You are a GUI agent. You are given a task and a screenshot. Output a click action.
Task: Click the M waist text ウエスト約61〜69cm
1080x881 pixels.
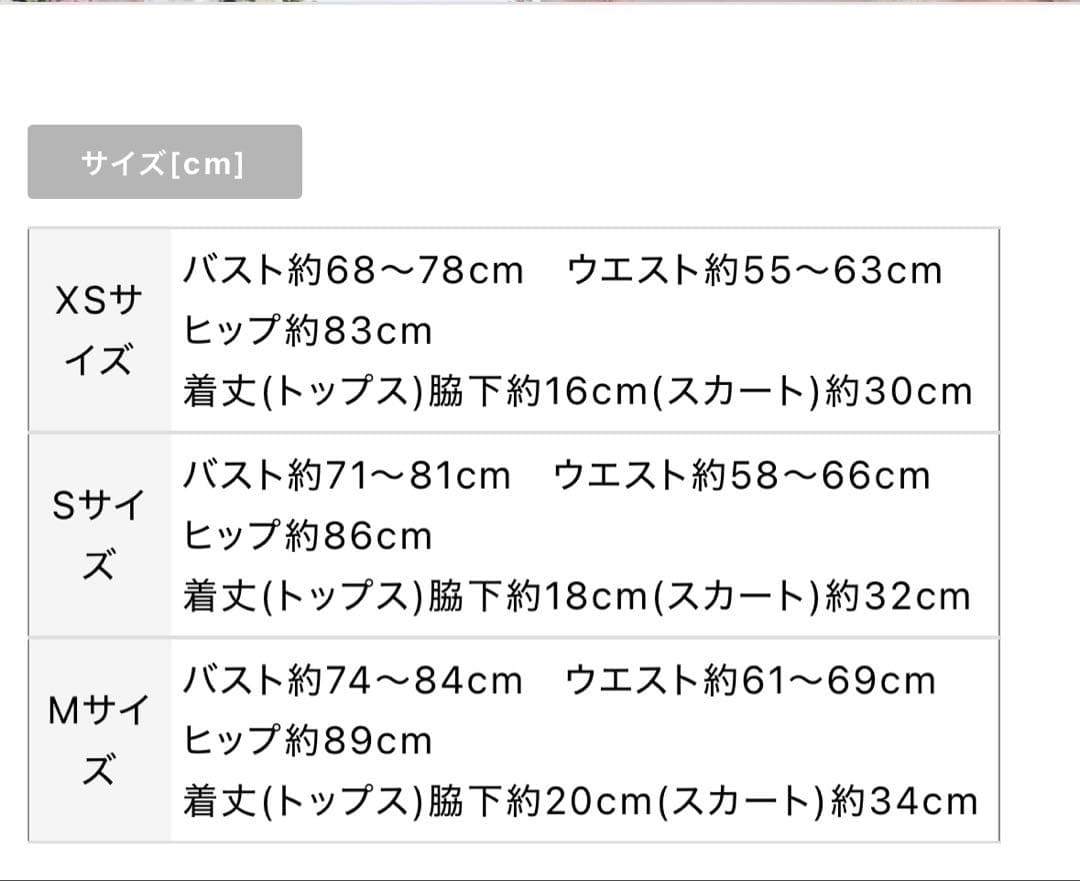pyautogui.click(x=750, y=680)
